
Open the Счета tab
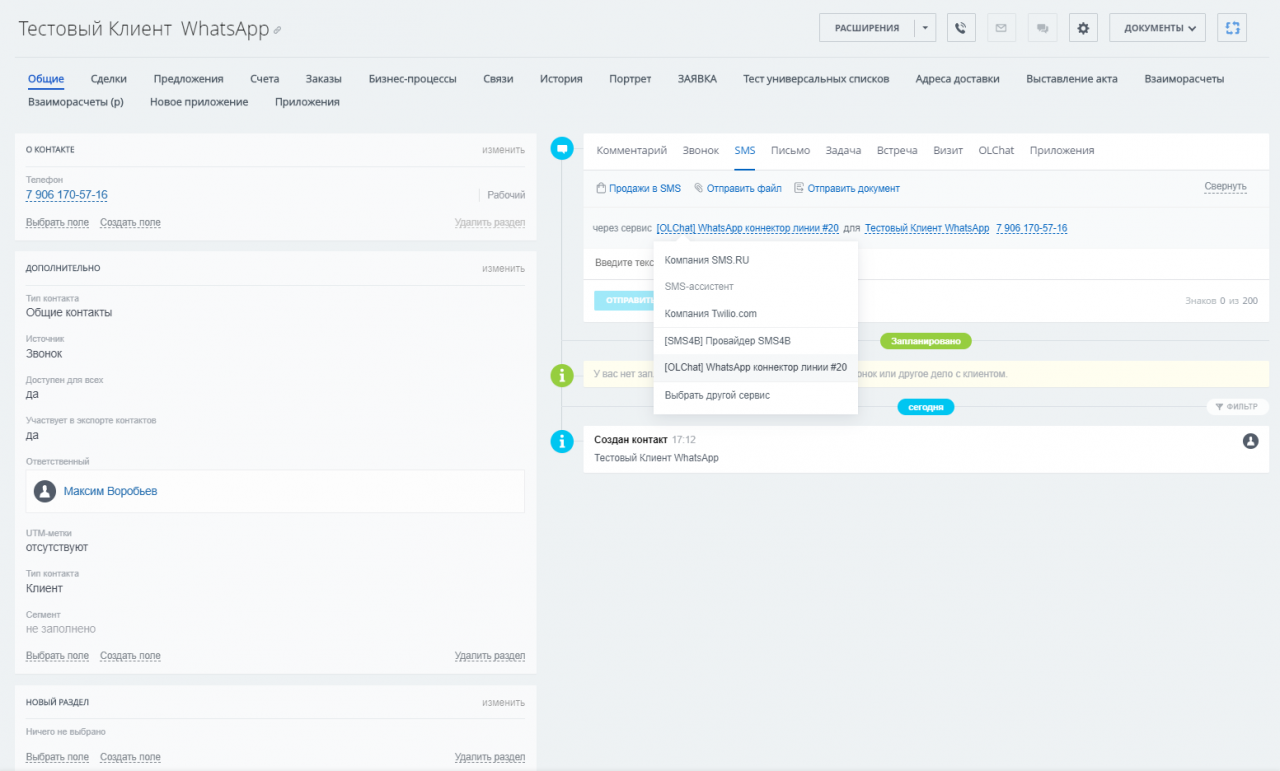[x=264, y=78]
